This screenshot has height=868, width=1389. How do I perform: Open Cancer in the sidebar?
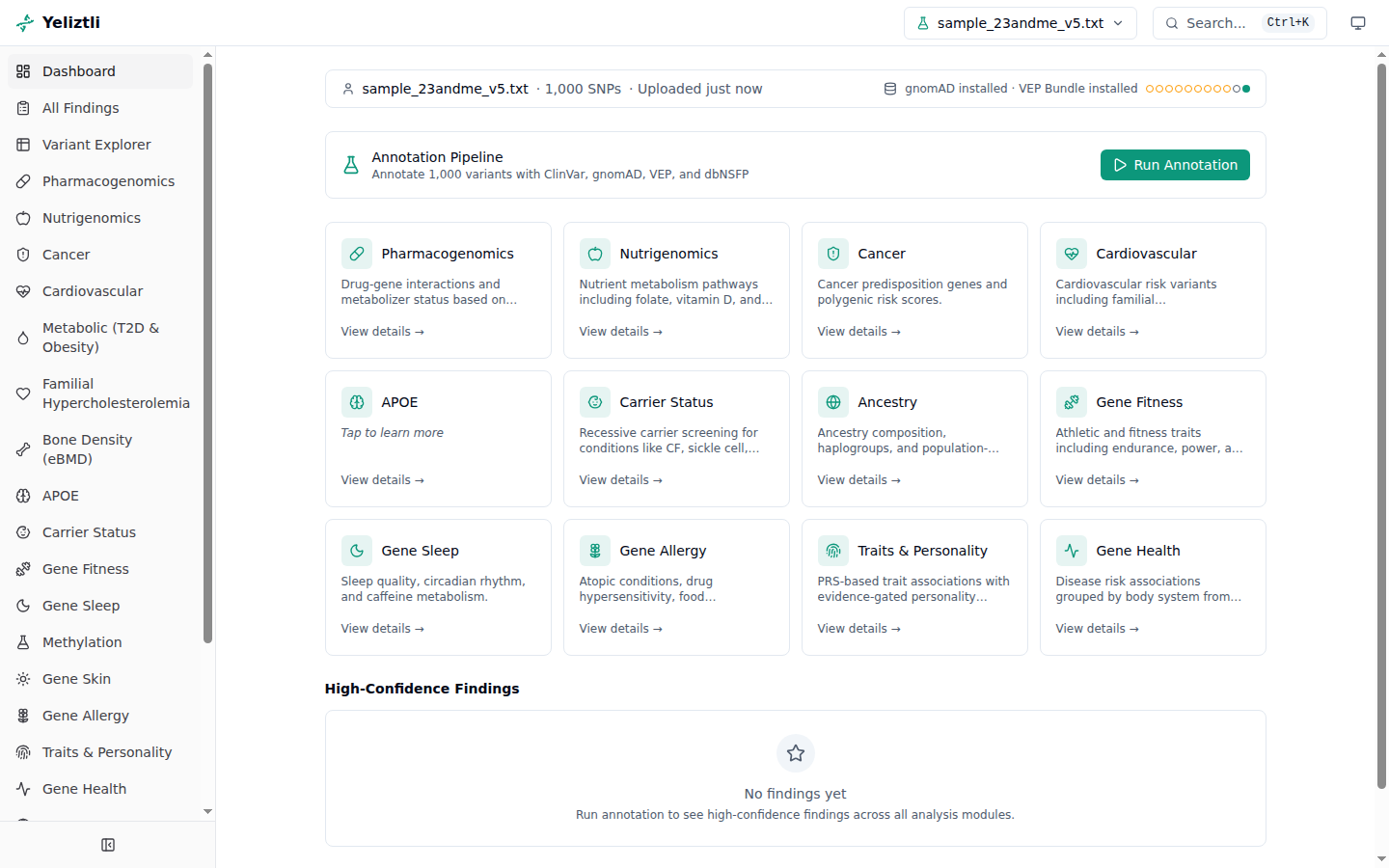coord(100,255)
